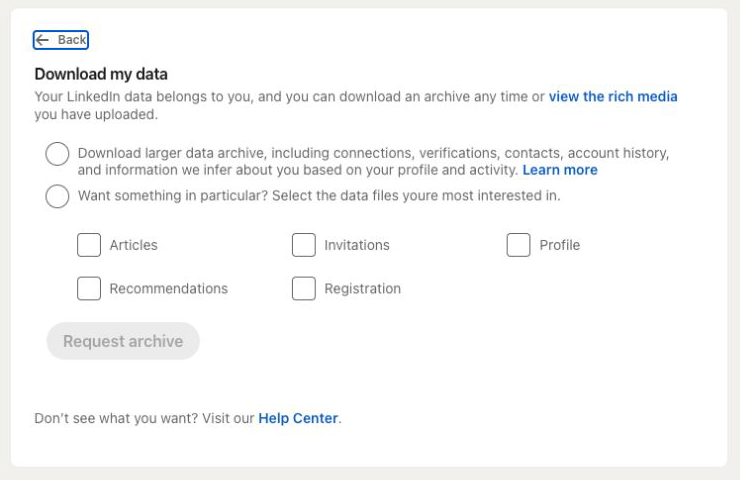Open the Learn more link
Screen dimensions: 740x480
pos(560,170)
